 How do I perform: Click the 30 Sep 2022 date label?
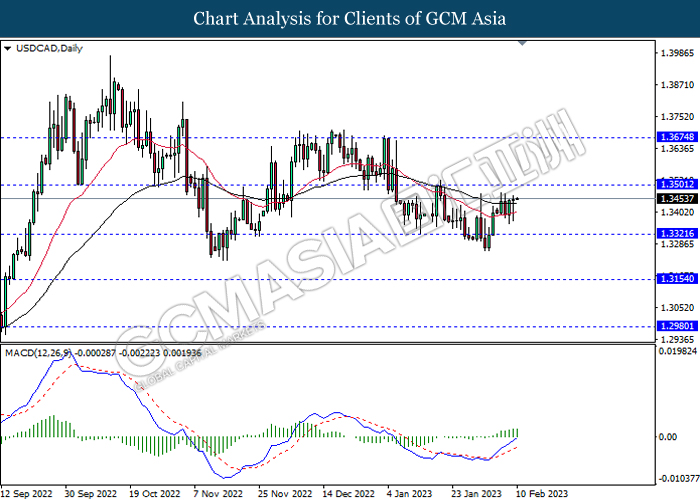point(91,494)
